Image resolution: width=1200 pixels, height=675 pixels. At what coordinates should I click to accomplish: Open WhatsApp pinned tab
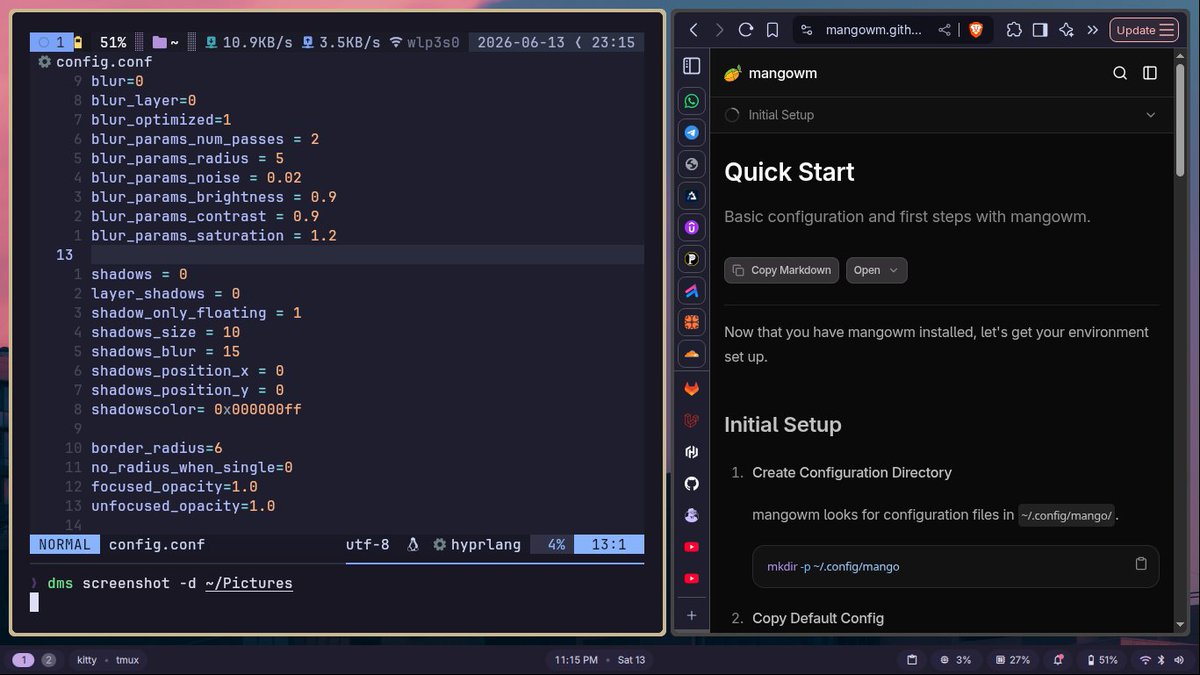691,101
